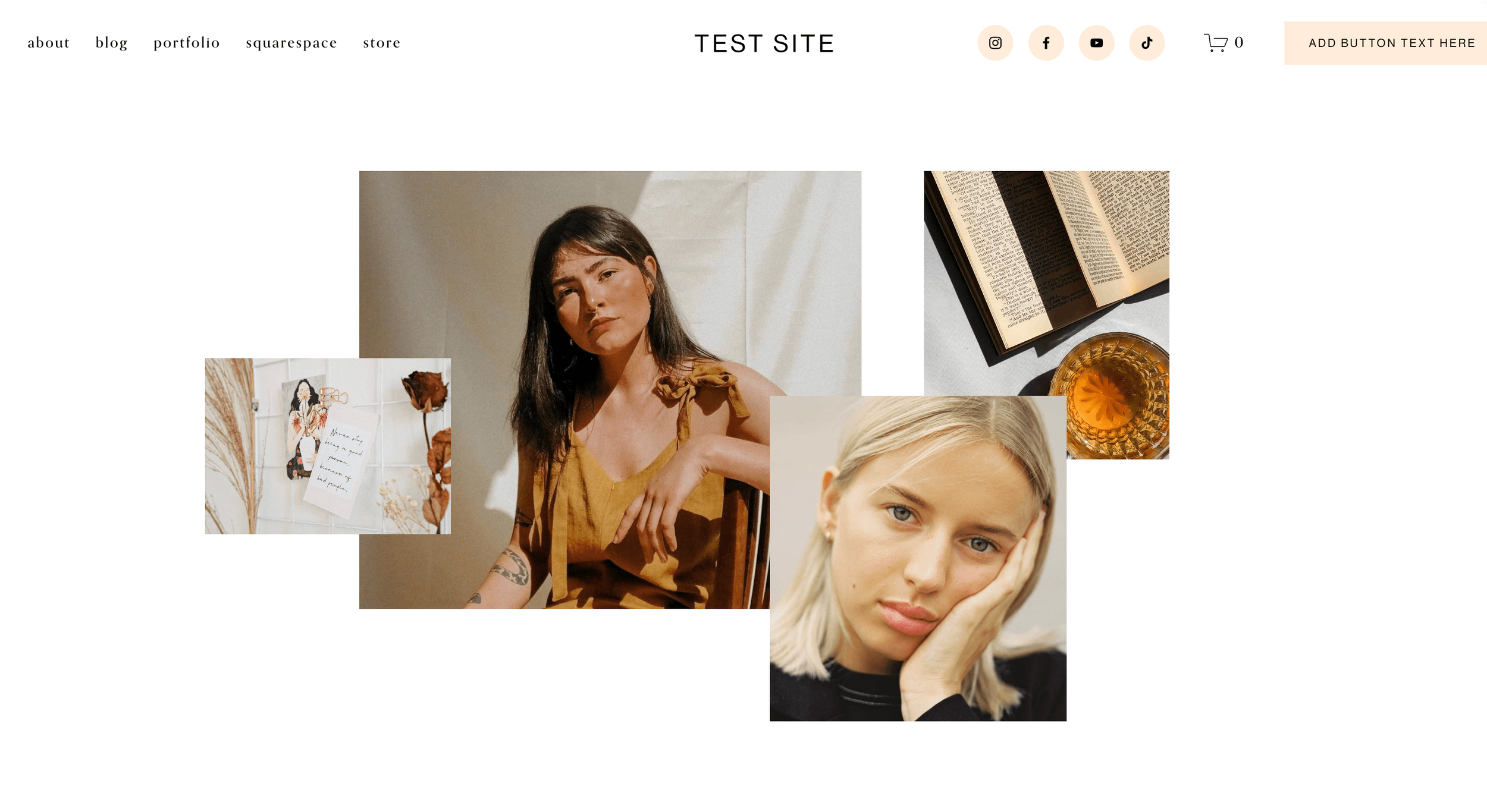Click the cart item count number

[1238, 42]
